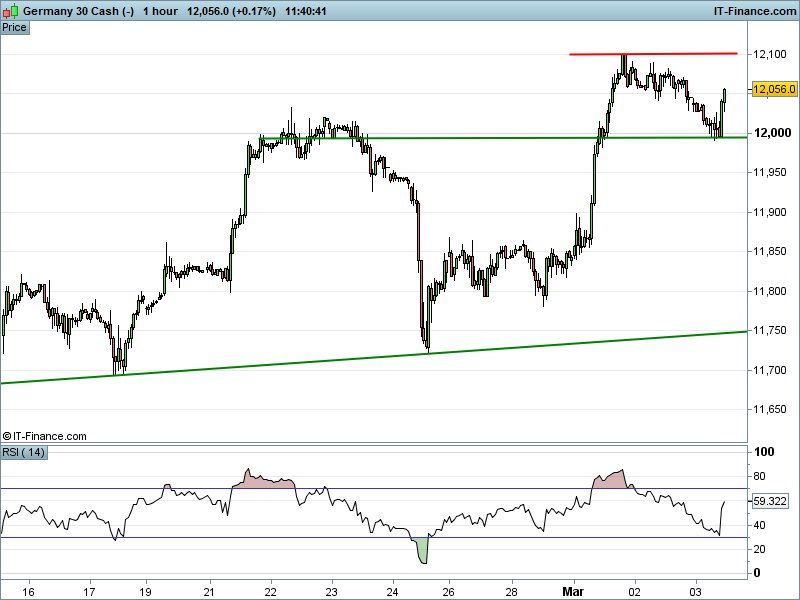Click the 11:40:41 time display
The height and width of the screenshot is (600, 800).
coord(306,11)
